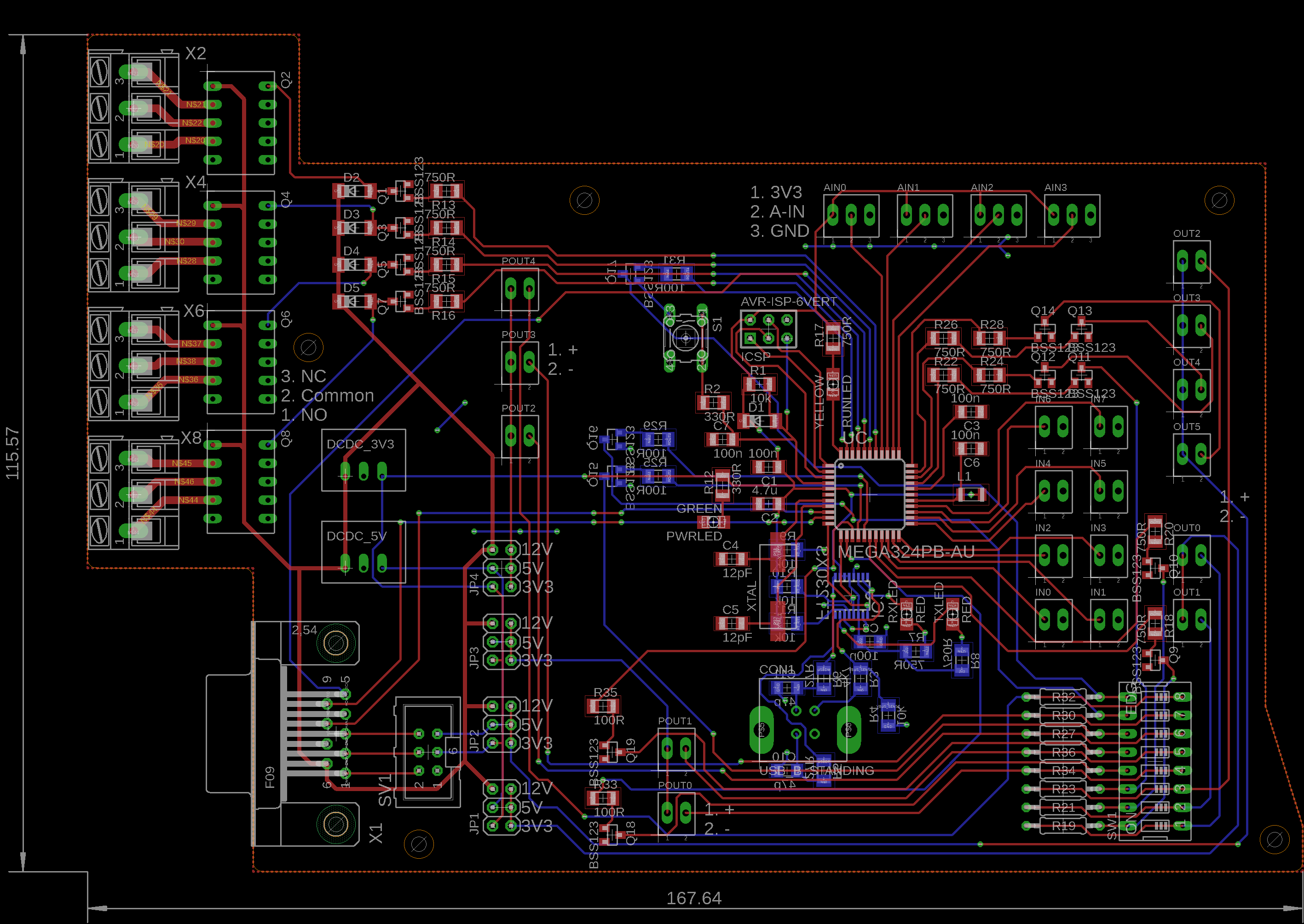Select the X8 terminal block label

click(x=191, y=437)
